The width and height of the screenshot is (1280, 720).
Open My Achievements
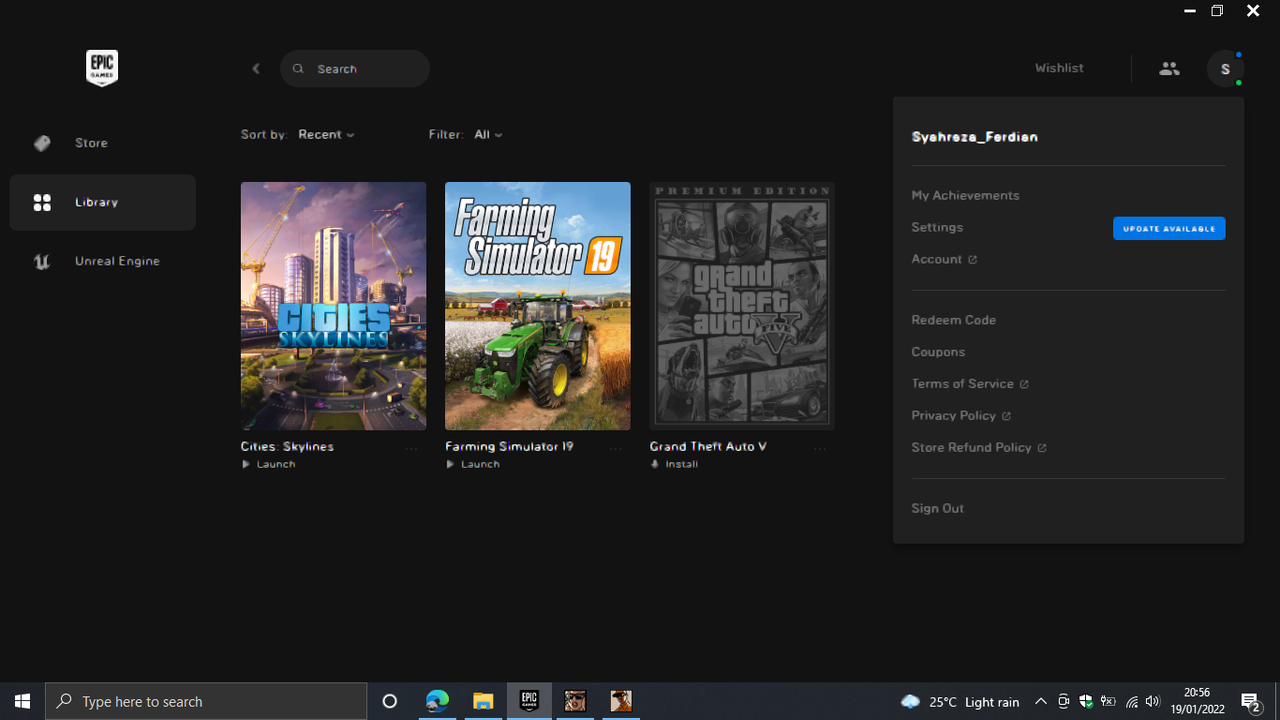965,195
